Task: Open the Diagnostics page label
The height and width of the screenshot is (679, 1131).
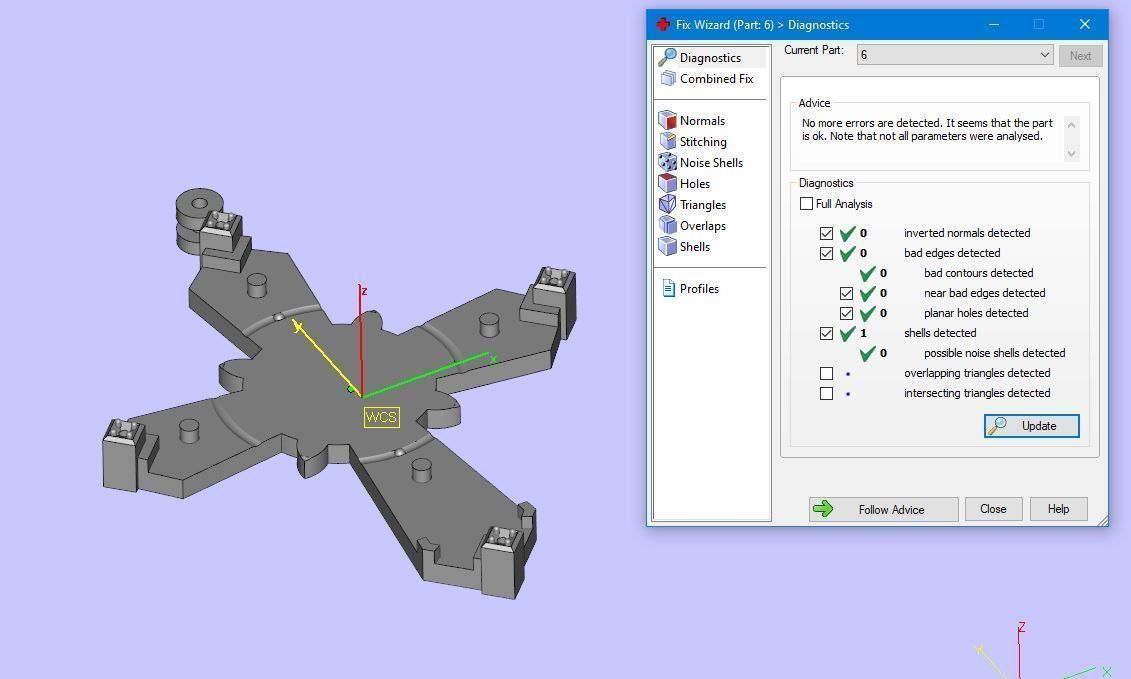Action: [x=710, y=58]
